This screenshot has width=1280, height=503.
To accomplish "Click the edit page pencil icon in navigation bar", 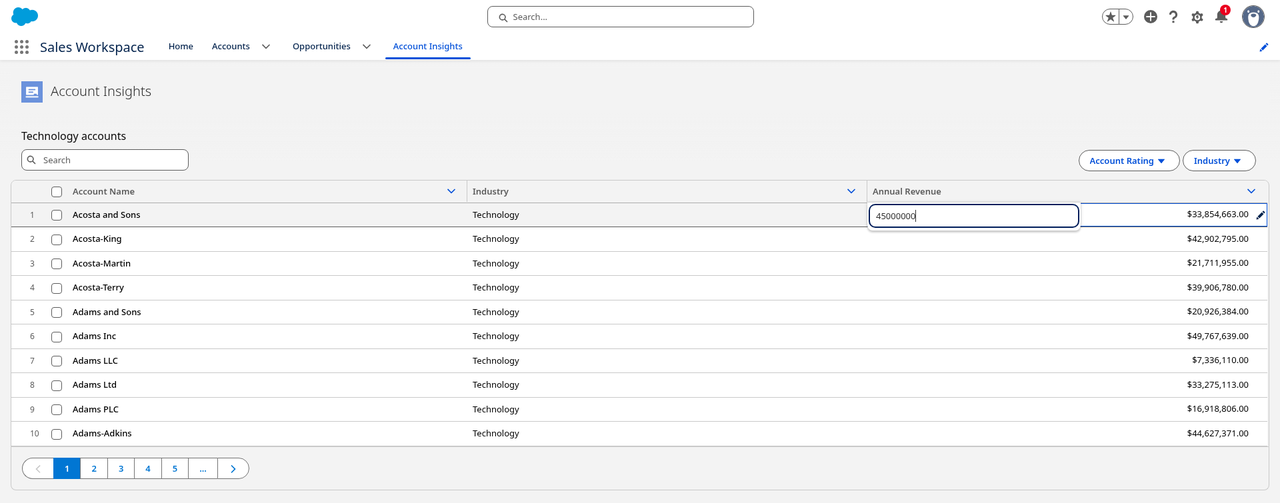I will pos(1263,47).
